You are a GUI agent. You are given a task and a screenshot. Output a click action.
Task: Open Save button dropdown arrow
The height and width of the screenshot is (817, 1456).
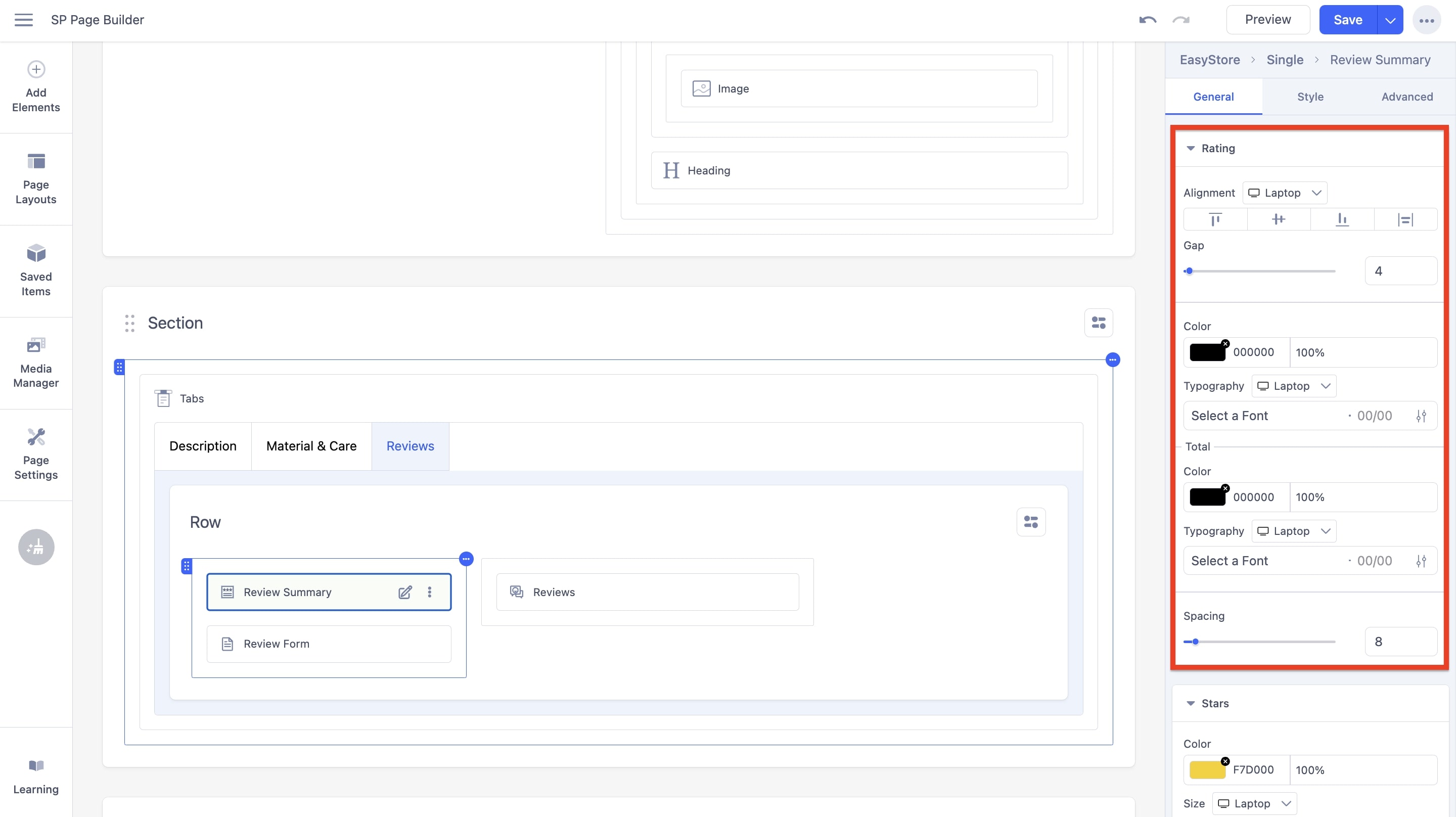(x=1390, y=20)
